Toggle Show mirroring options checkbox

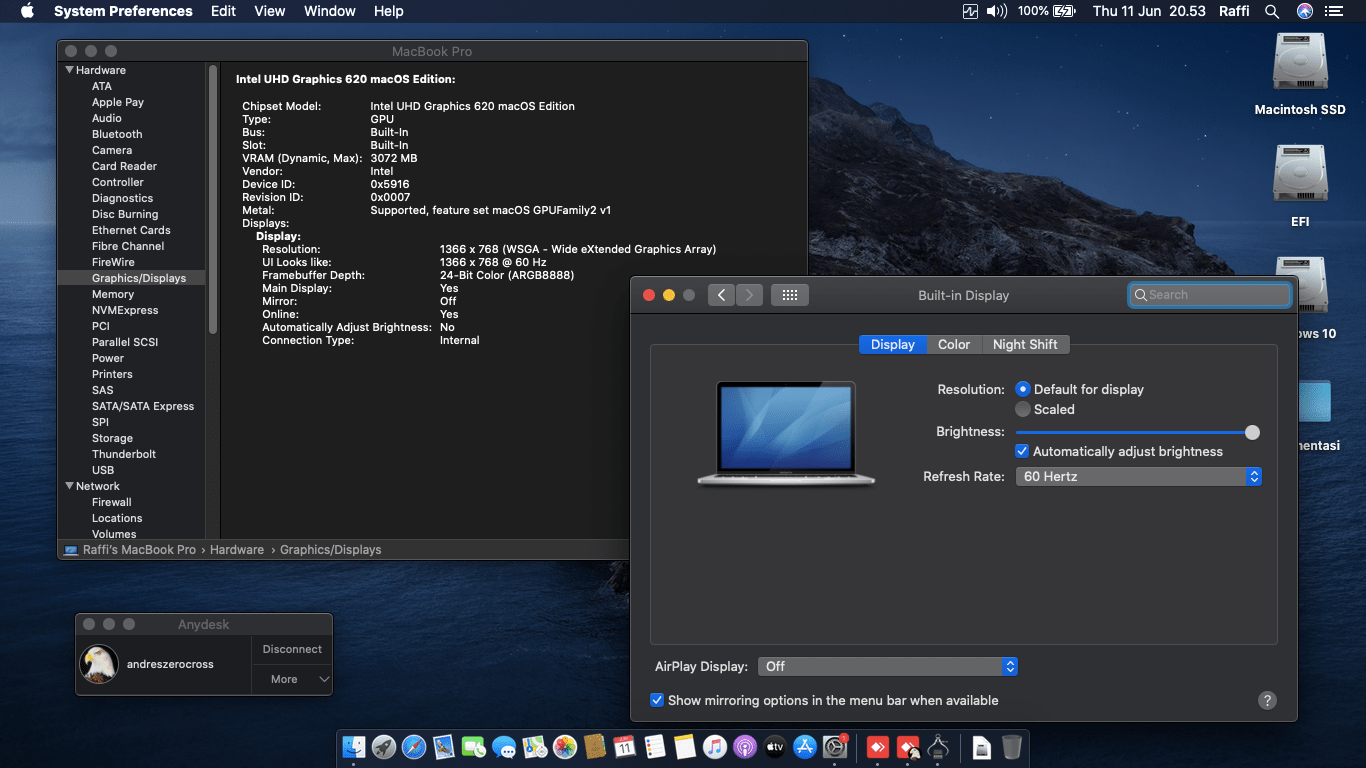click(657, 700)
